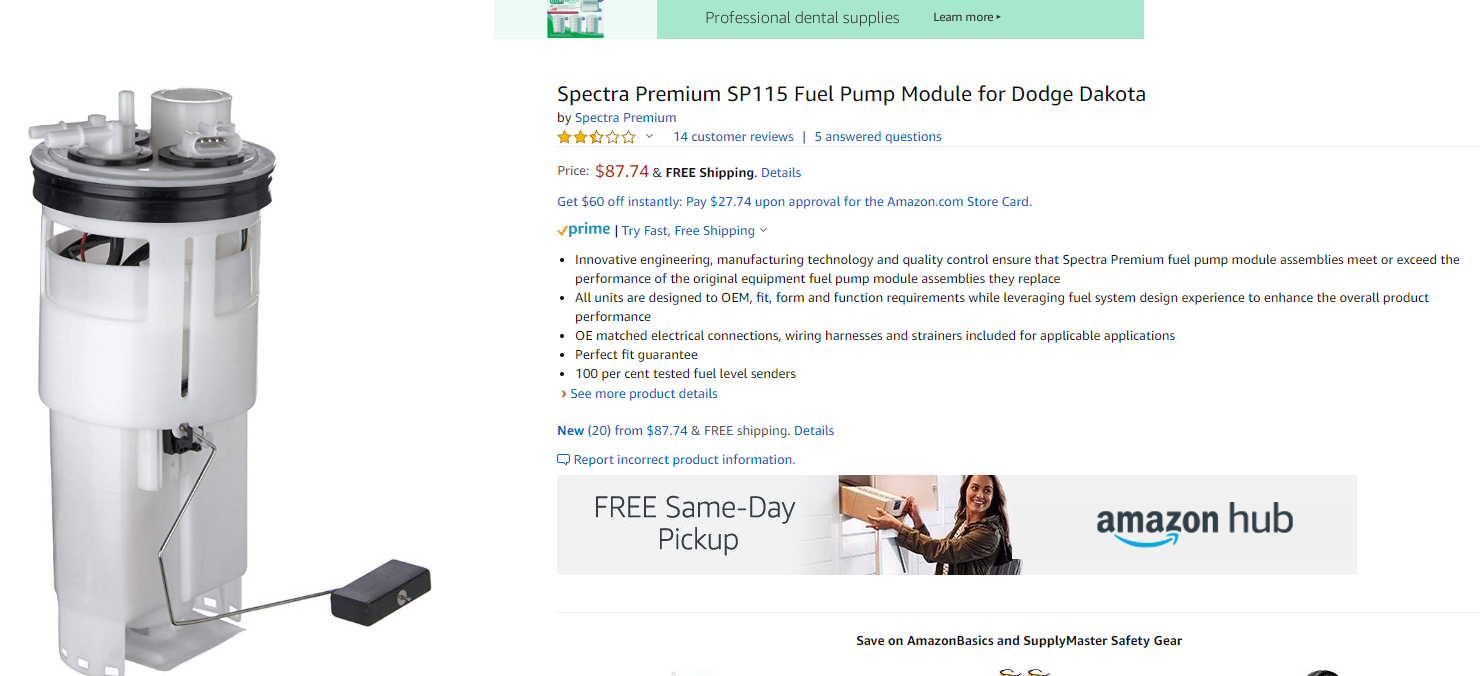The width and height of the screenshot is (1480, 676).
Task: Click Details link after New offers shipping
Action: tap(813, 431)
